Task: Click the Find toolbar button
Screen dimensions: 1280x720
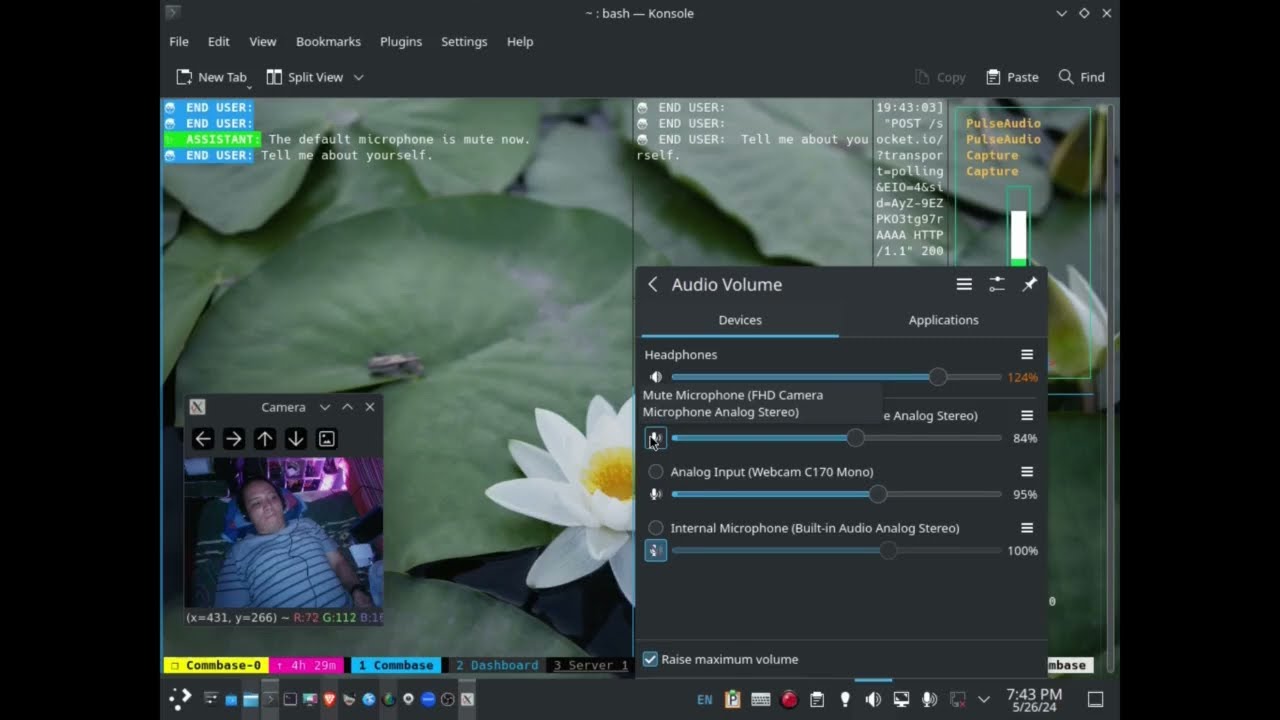Action: [1082, 77]
